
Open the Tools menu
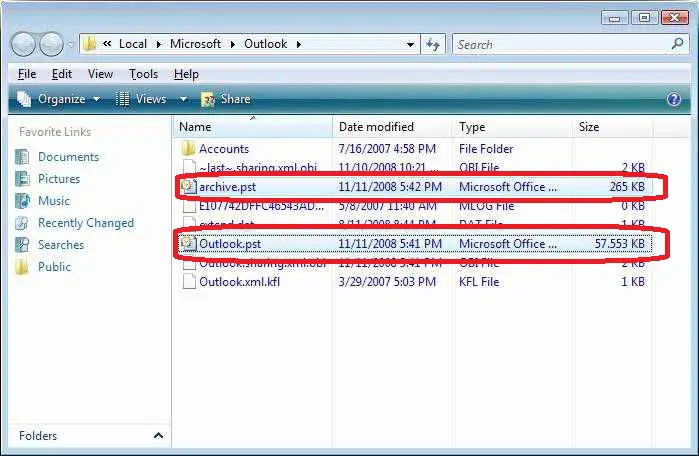pos(144,74)
